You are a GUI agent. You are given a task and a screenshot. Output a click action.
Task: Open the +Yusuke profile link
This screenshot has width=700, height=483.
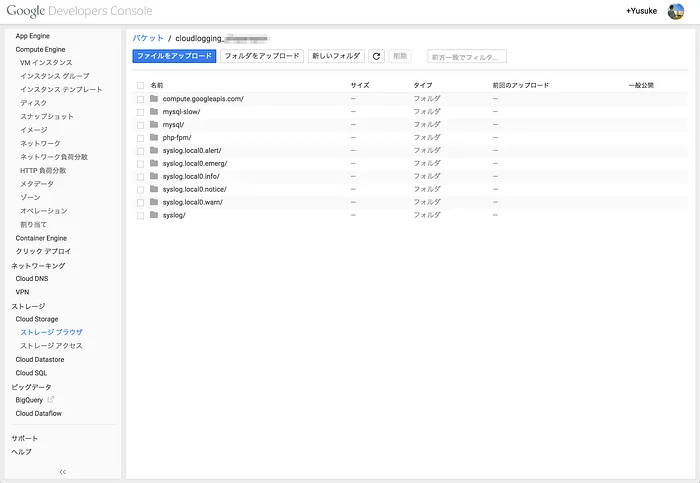click(x=641, y=11)
